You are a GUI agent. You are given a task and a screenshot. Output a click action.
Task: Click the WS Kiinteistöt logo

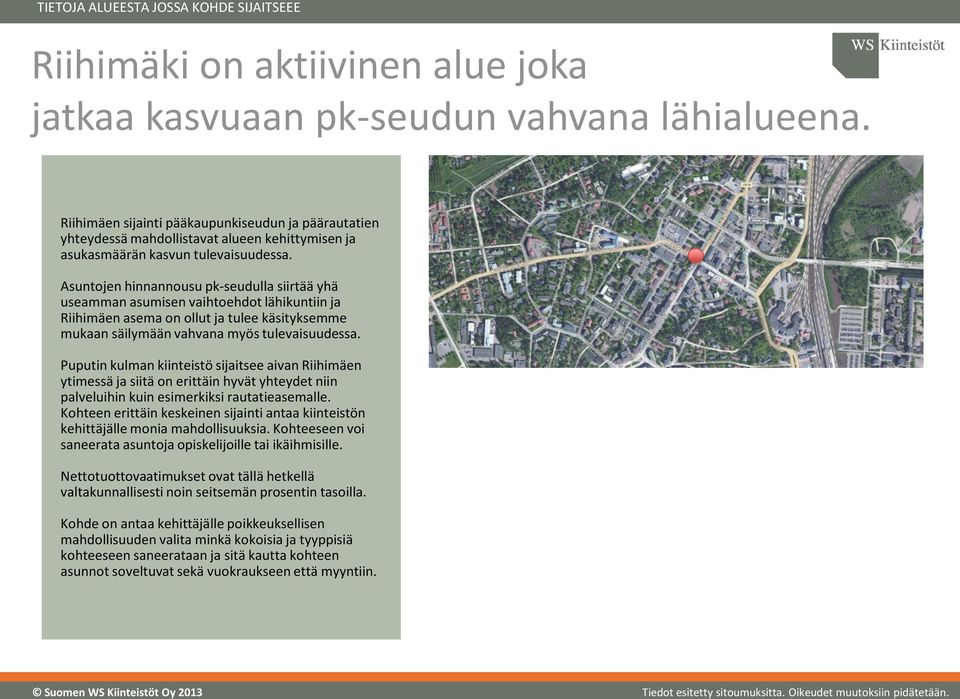pos(888,55)
